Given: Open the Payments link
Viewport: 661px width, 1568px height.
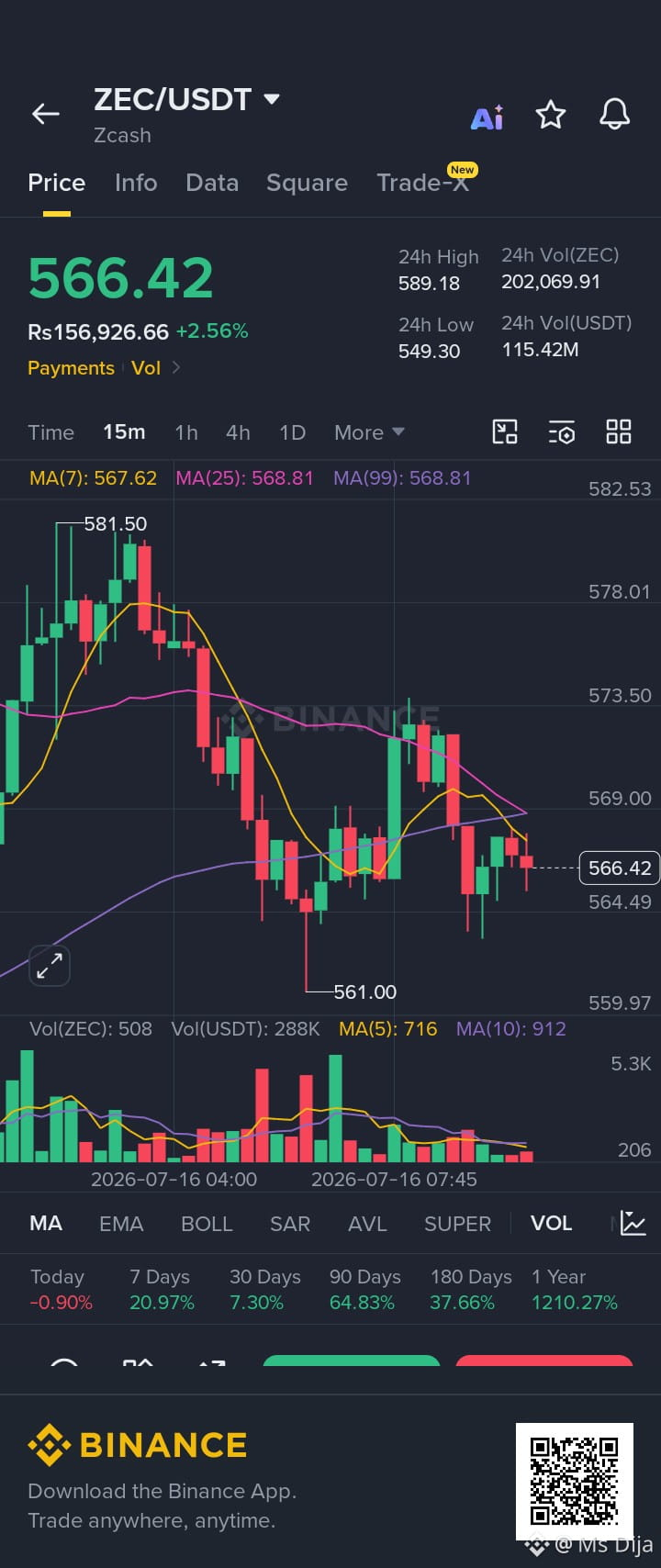Looking at the screenshot, I should pyautogui.click(x=71, y=368).
